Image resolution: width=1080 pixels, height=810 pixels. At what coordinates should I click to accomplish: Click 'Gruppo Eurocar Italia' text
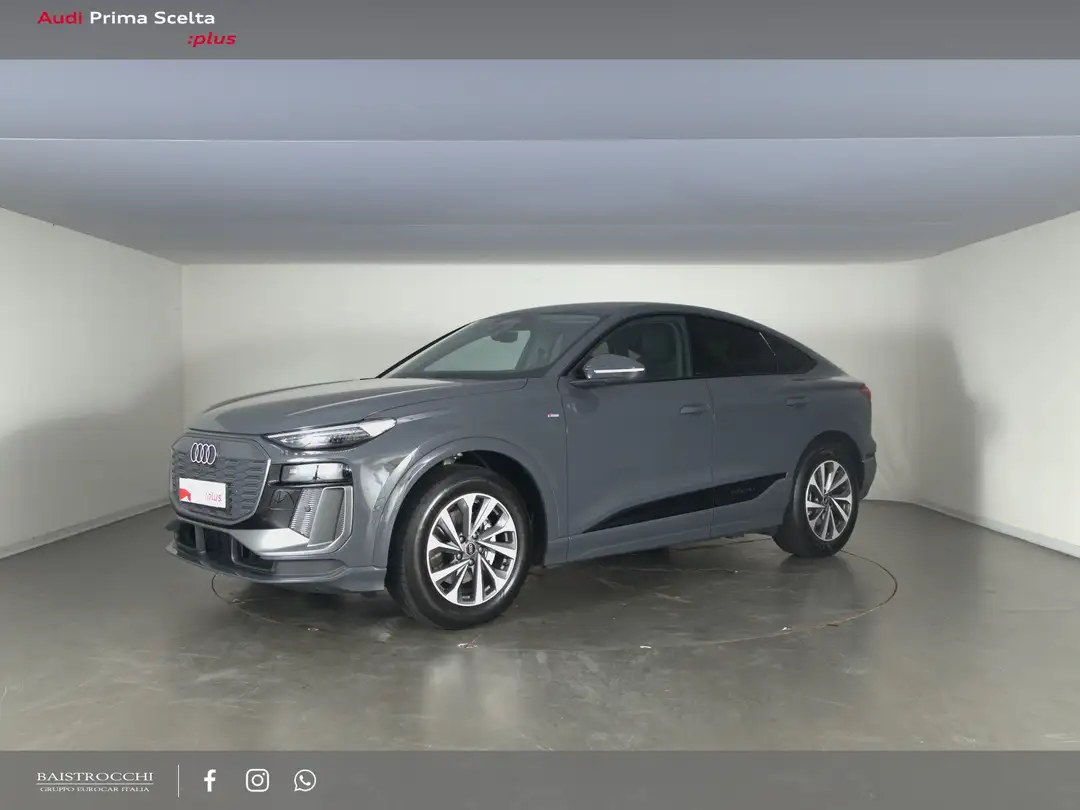click(95, 789)
